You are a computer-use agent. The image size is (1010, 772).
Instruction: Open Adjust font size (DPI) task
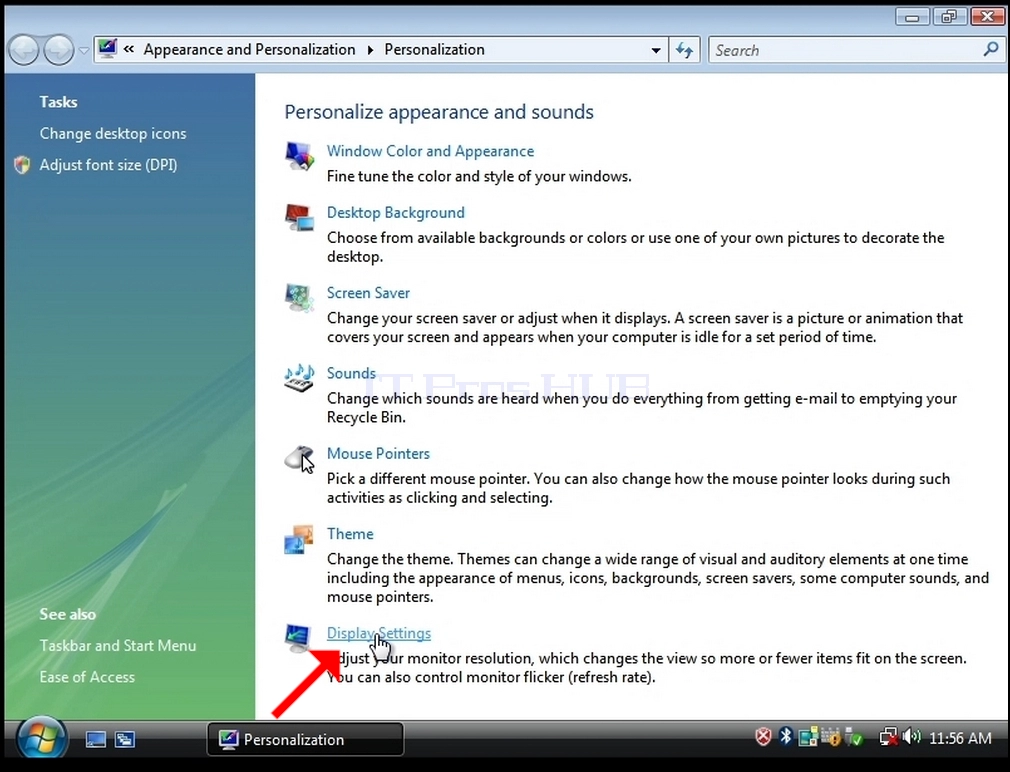click(x=108, y=165)
